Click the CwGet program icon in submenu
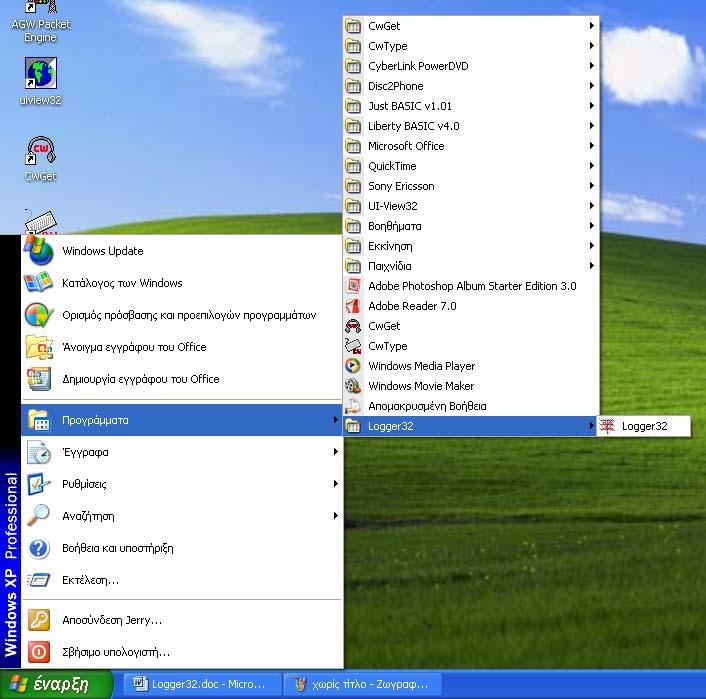 (x=353, y=326)
